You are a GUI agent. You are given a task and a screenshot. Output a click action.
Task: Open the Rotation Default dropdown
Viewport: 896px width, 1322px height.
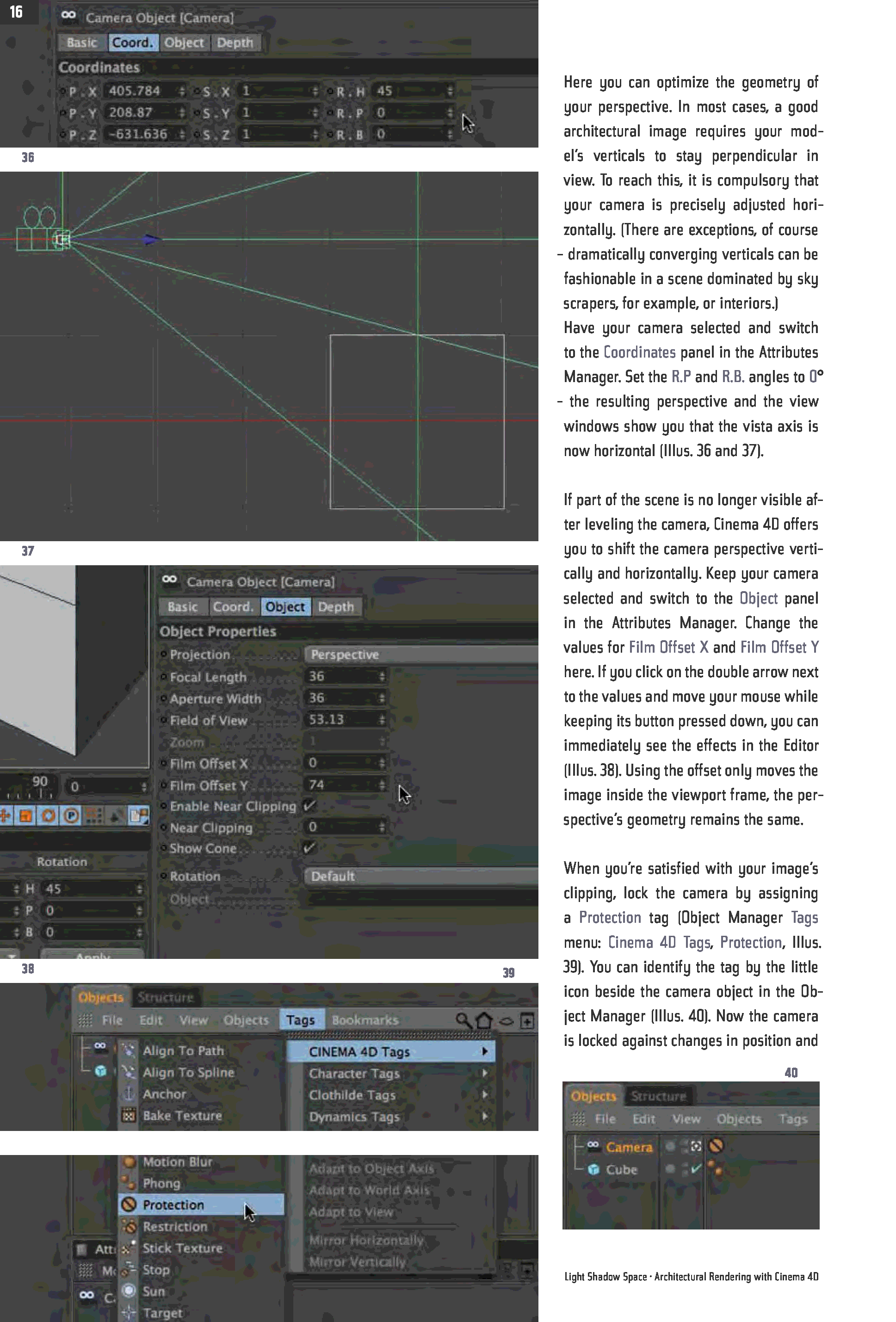tap(421, 876)
